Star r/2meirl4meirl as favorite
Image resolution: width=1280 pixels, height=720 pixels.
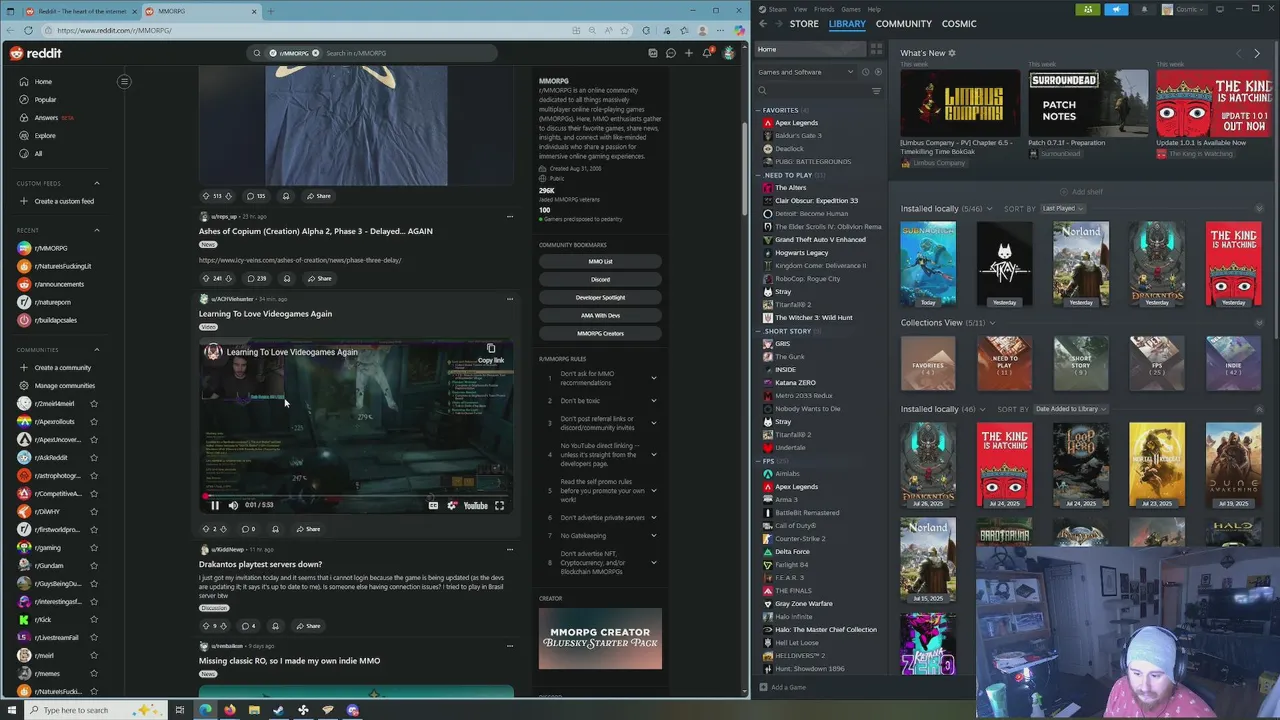[x=94, y=404]
